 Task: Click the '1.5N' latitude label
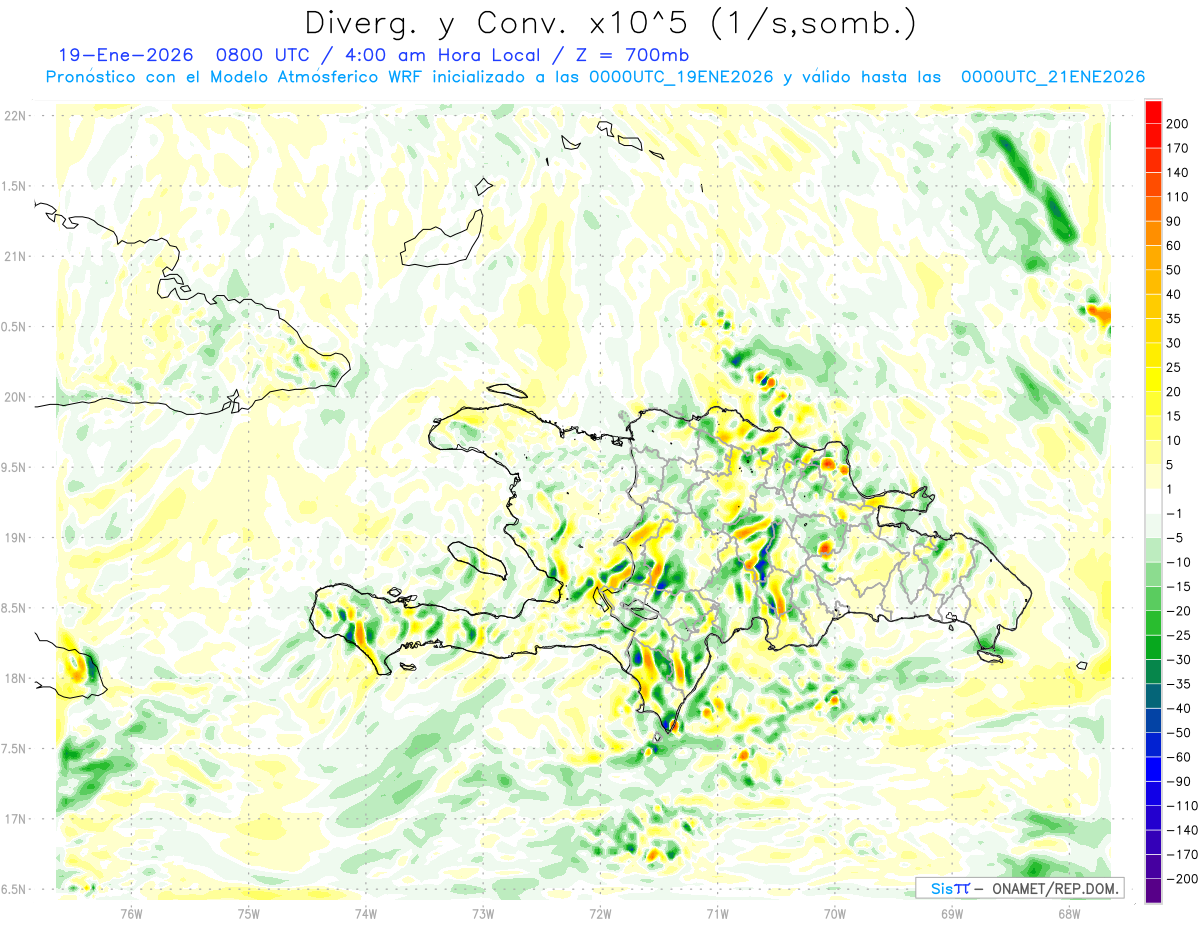[x=14, y=186]
